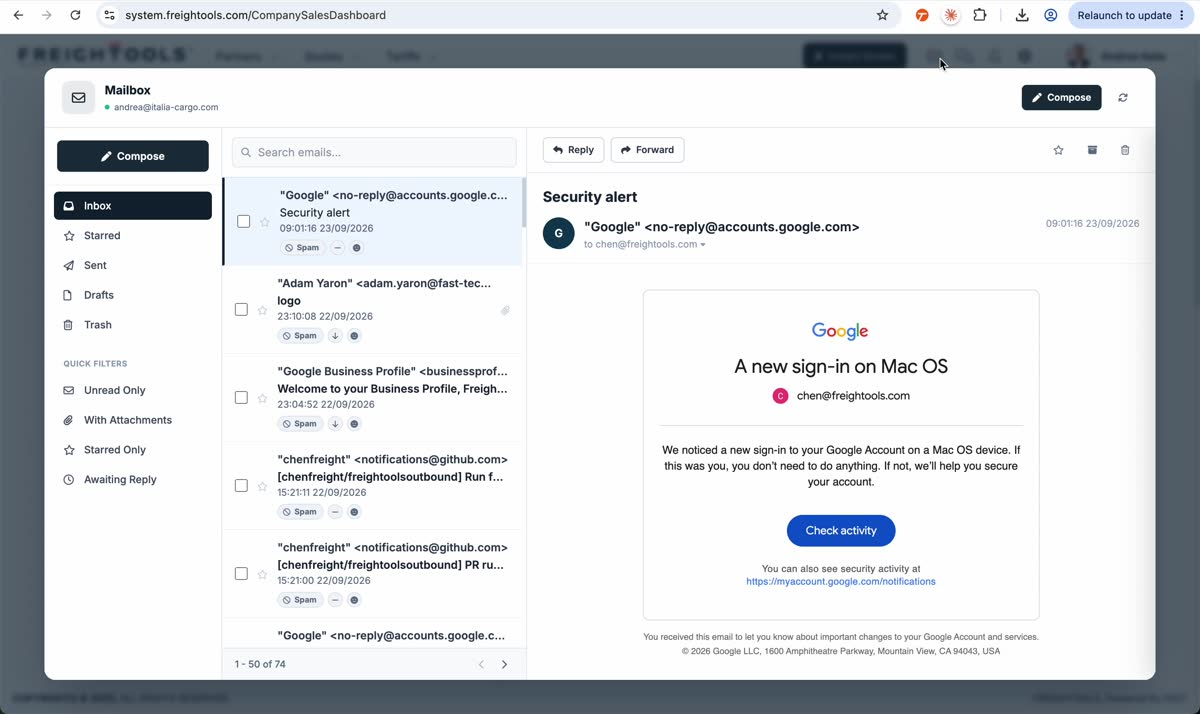Click Relaunch to update button
This screenshot has width=1200, height=714.
click(x=1131, y=15)
